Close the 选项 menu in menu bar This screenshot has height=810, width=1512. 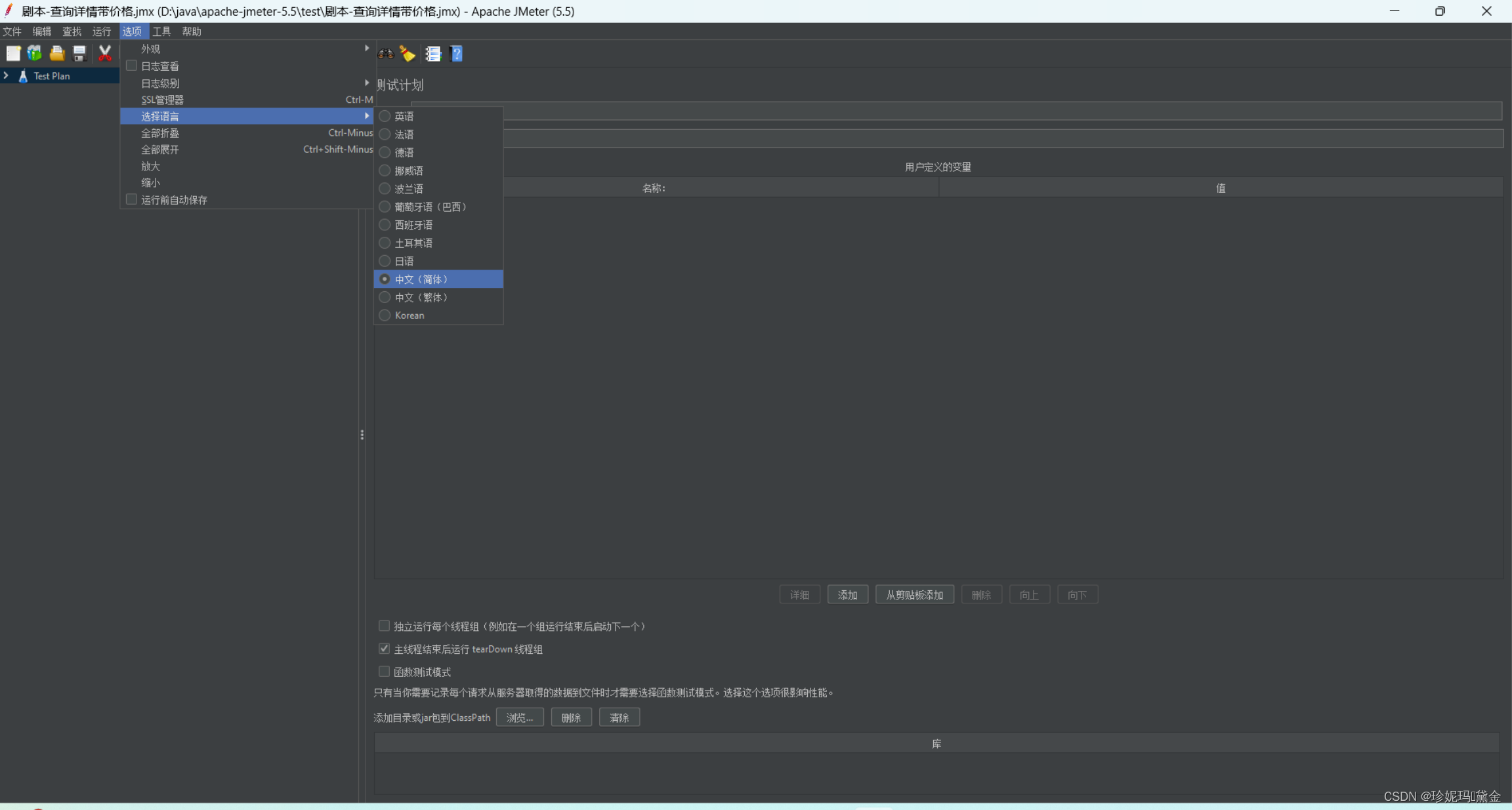(x=133, y=31)
